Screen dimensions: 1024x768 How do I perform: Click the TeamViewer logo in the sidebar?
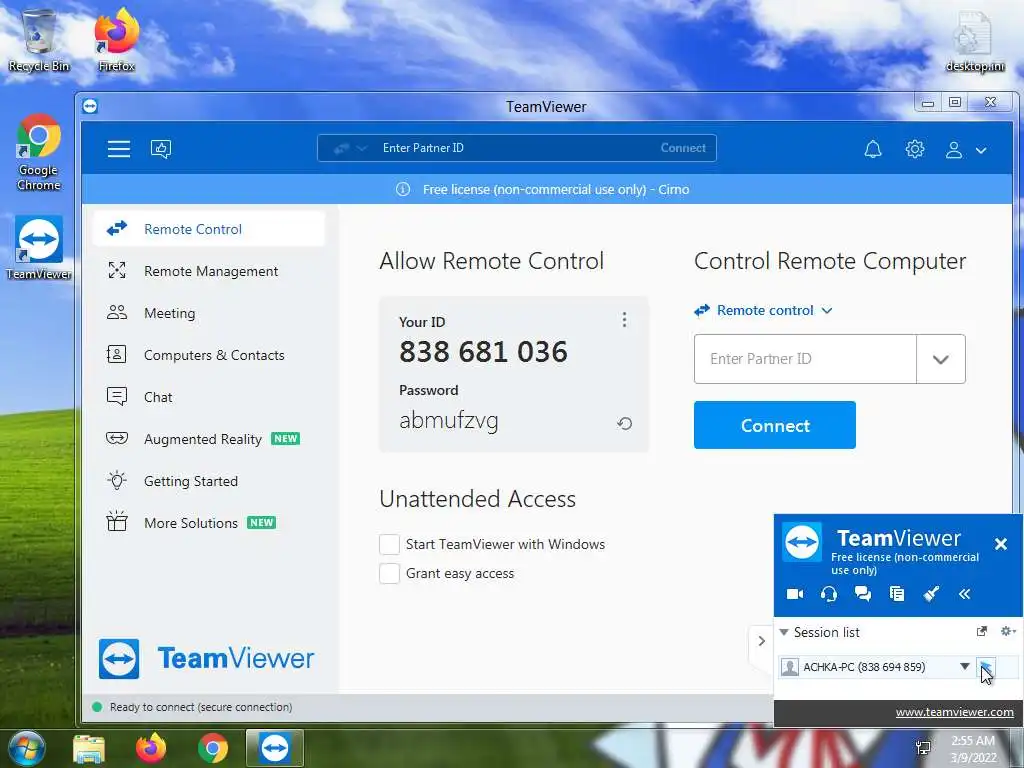206,659
